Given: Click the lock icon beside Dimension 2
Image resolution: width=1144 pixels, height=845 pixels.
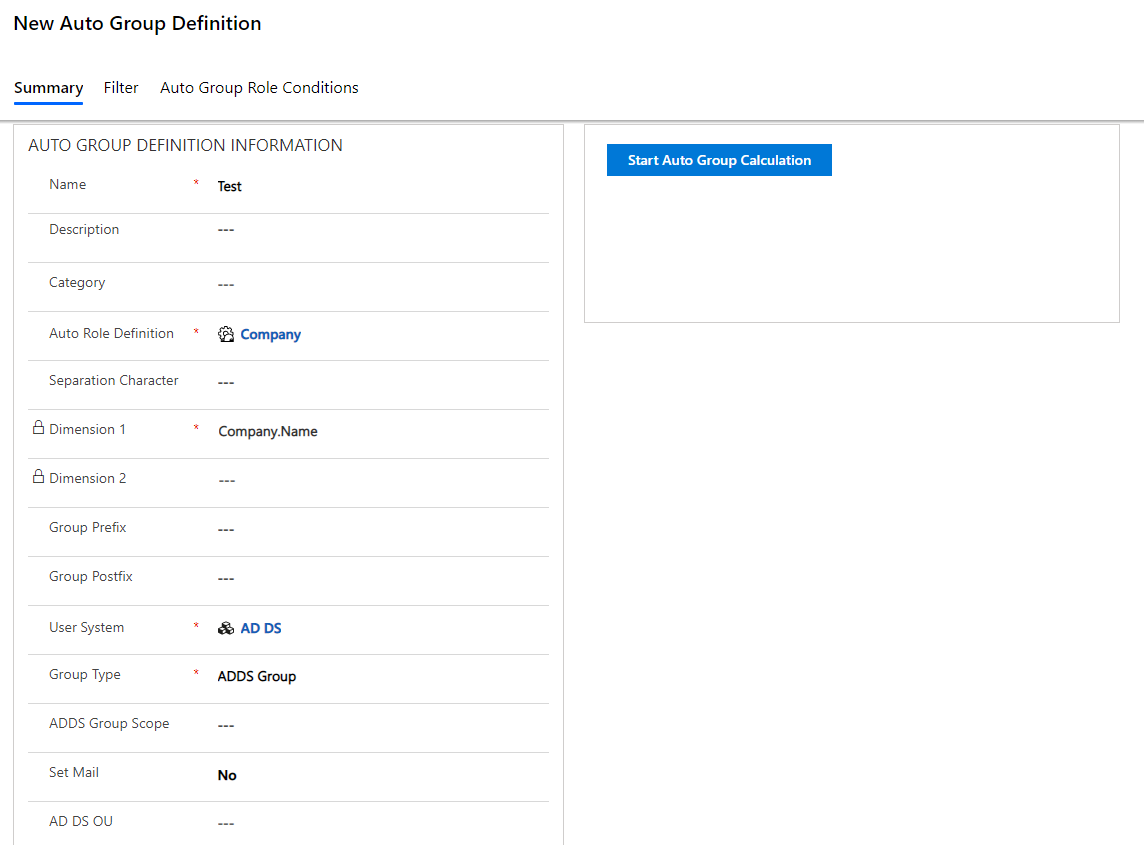Looking at the screenshot, I should 38,477.
